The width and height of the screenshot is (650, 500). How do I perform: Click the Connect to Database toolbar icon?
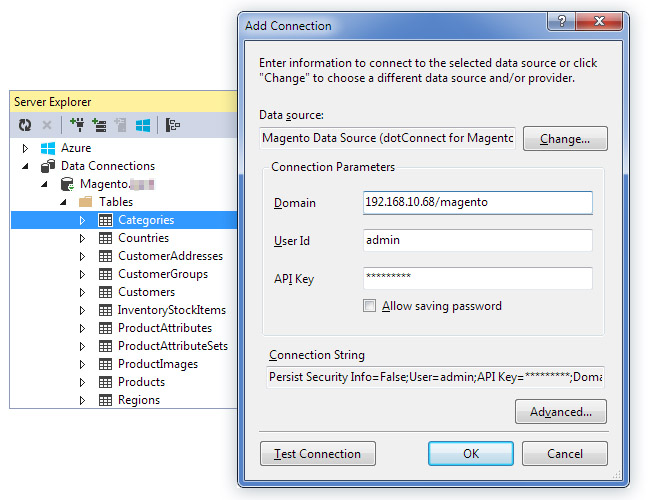(x=77, y=125)
